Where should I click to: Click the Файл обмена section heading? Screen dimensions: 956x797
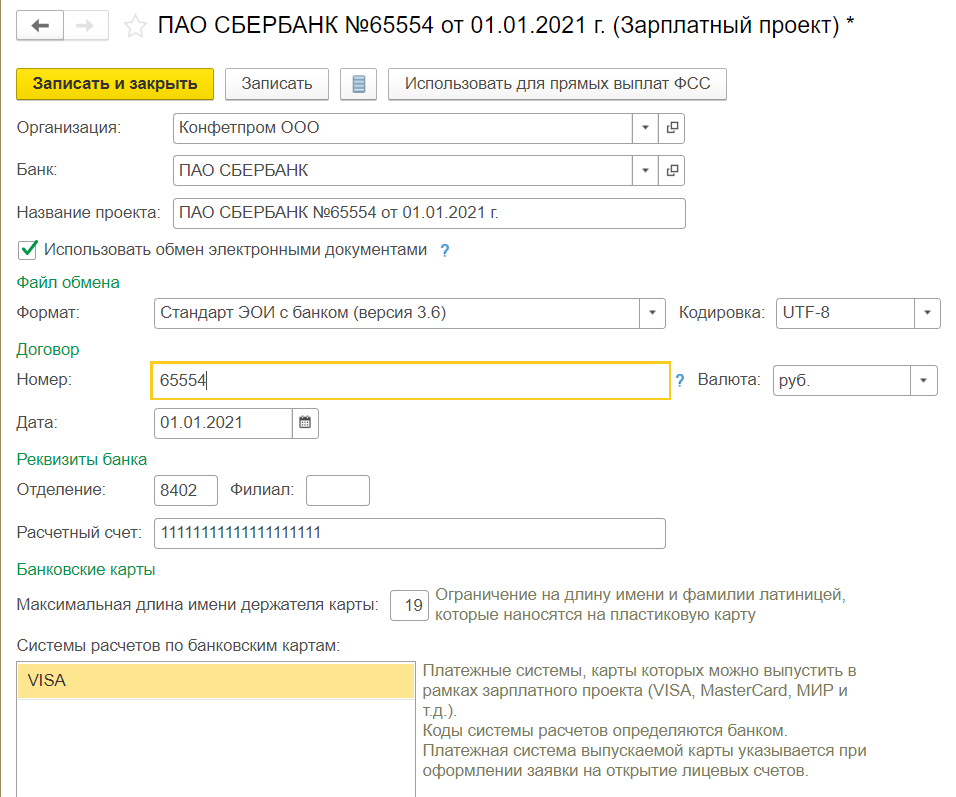[x=68, y=282]
